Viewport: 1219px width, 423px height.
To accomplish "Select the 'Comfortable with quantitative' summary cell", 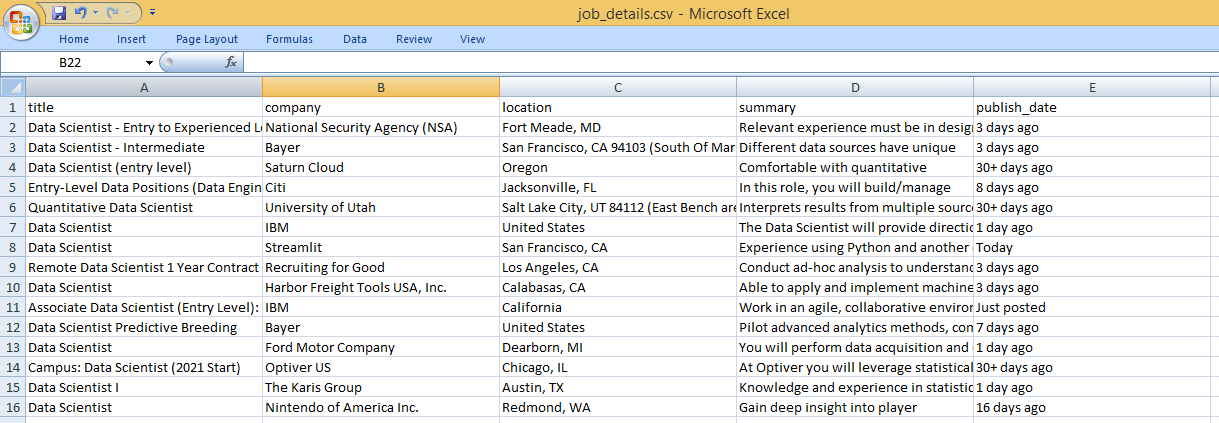I will point(854,167).
